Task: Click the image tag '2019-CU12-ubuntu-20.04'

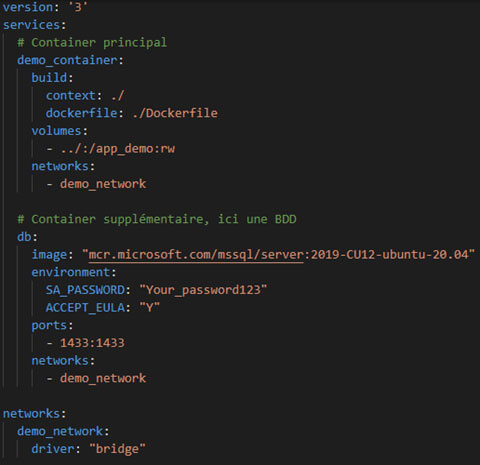Action: (389, 255)
